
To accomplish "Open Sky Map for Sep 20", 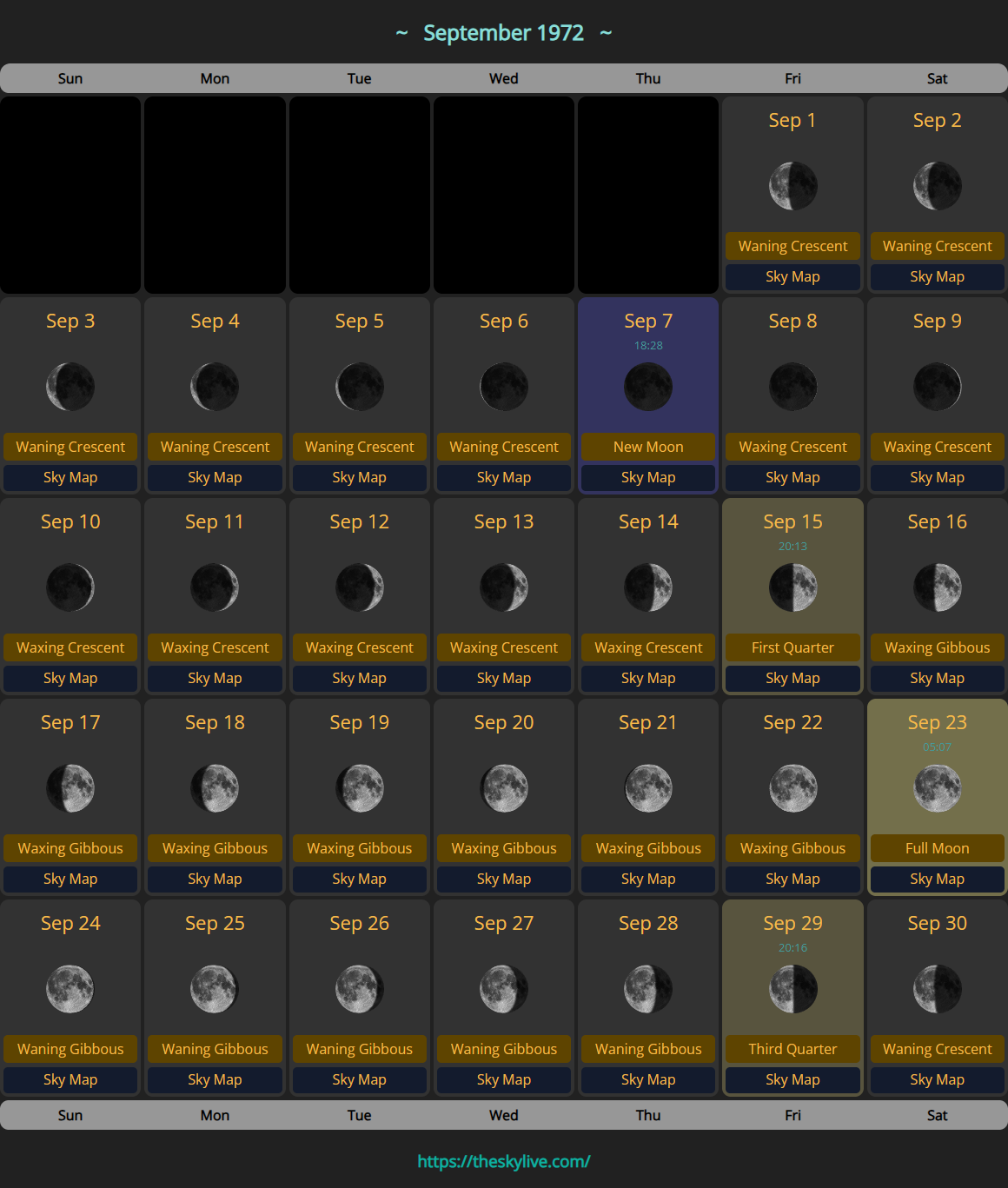I will (x=504, y=879).
